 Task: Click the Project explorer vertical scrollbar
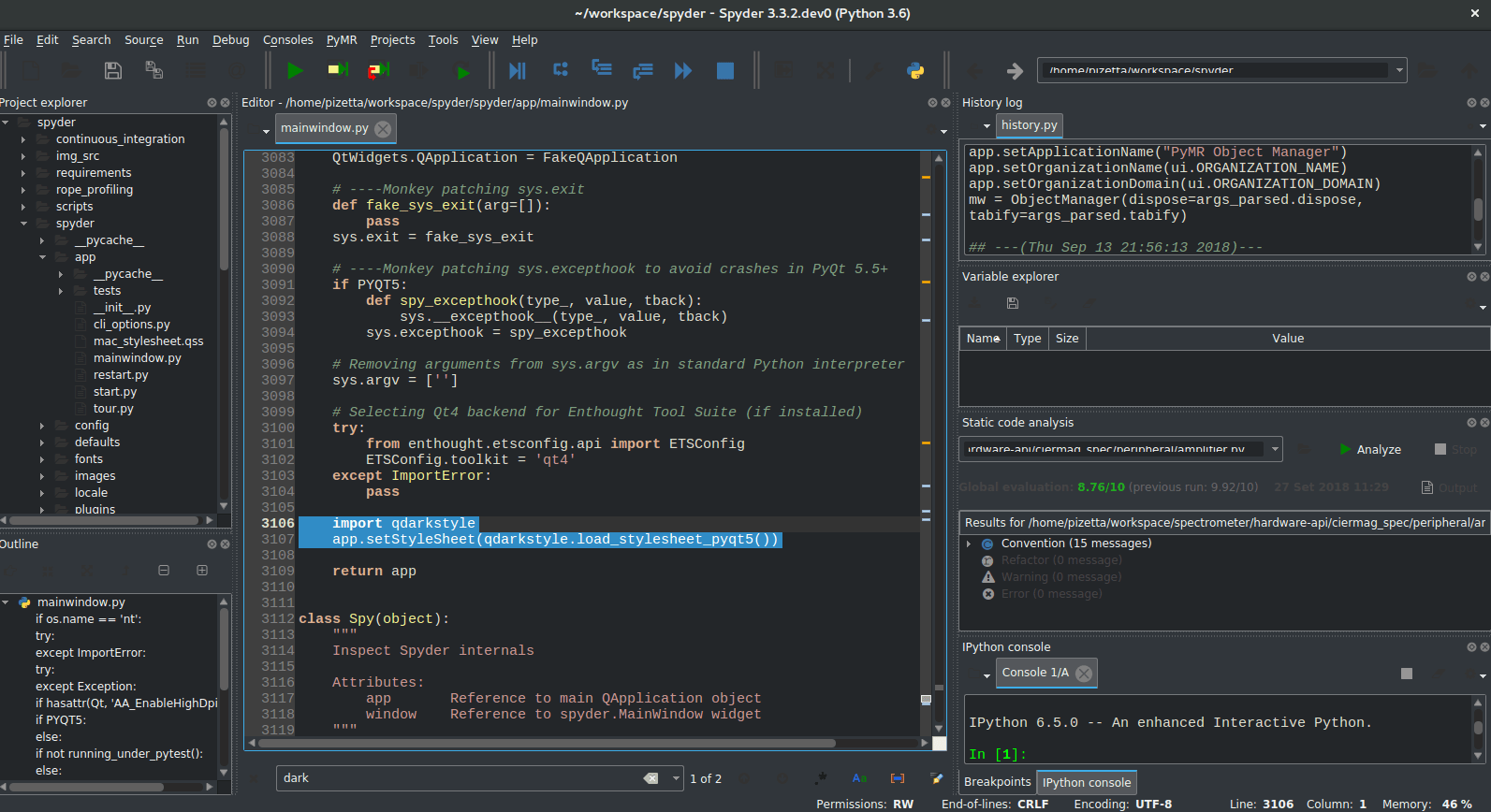(224, 201)
